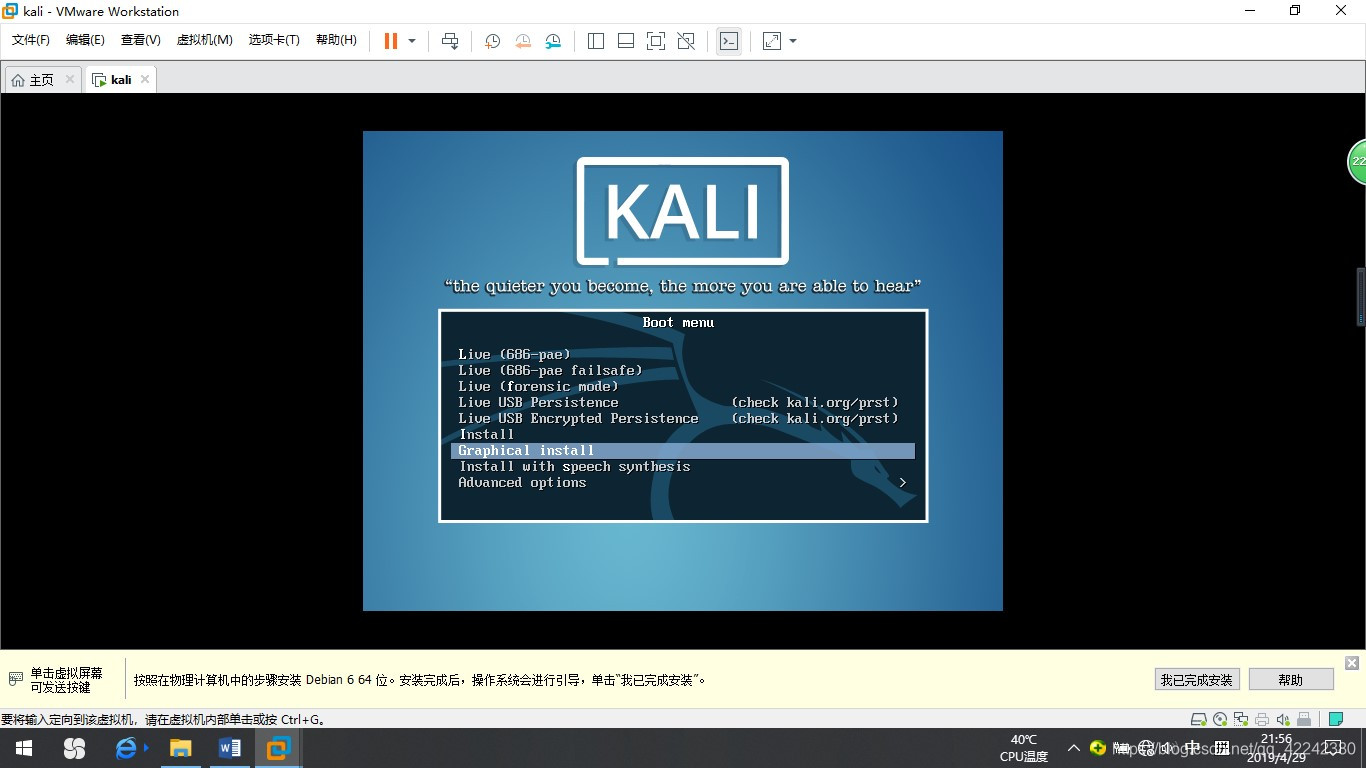Select Live (686-pae) boot entry

click(x=514, y=354)
